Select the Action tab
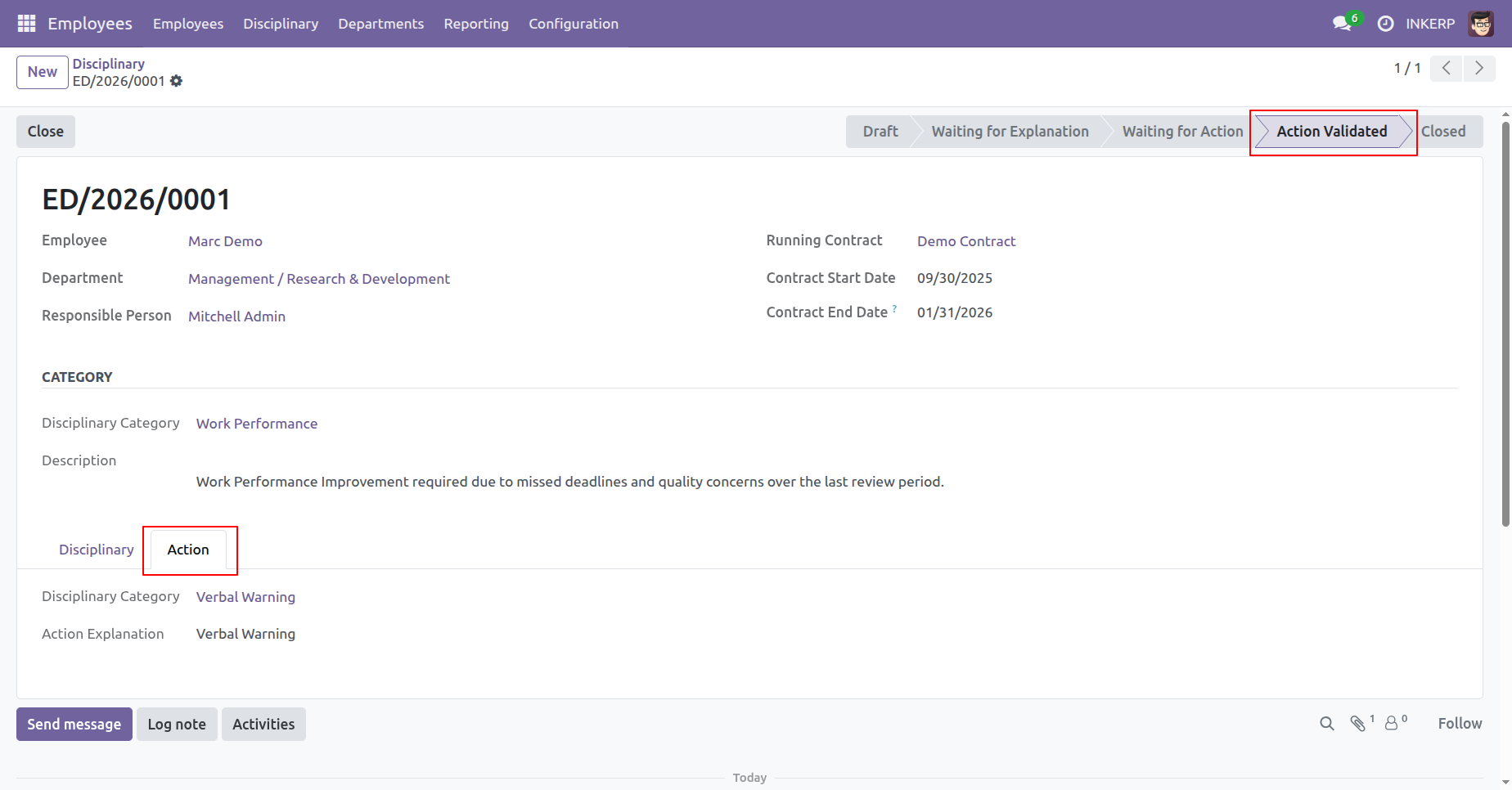 pos(188,550)
